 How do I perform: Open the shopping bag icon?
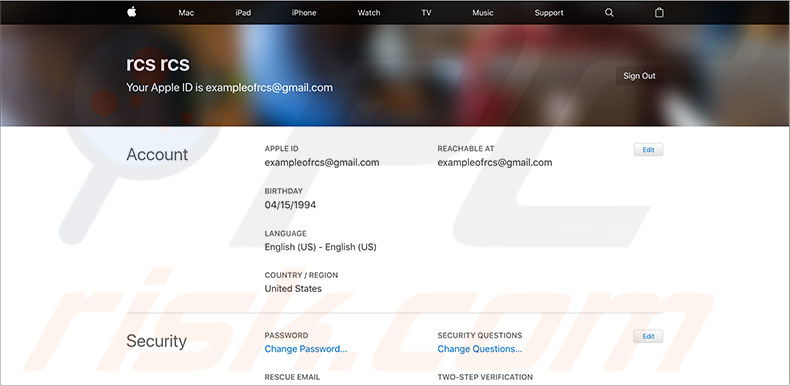[x=659, y=13]
